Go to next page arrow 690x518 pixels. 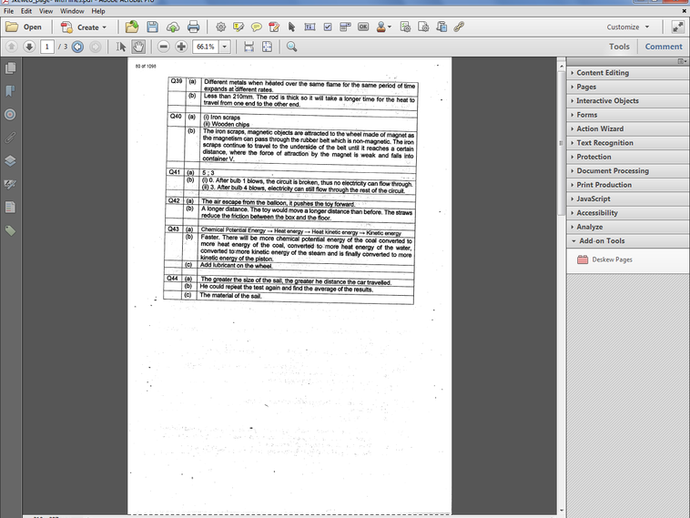tap(29, 47)
